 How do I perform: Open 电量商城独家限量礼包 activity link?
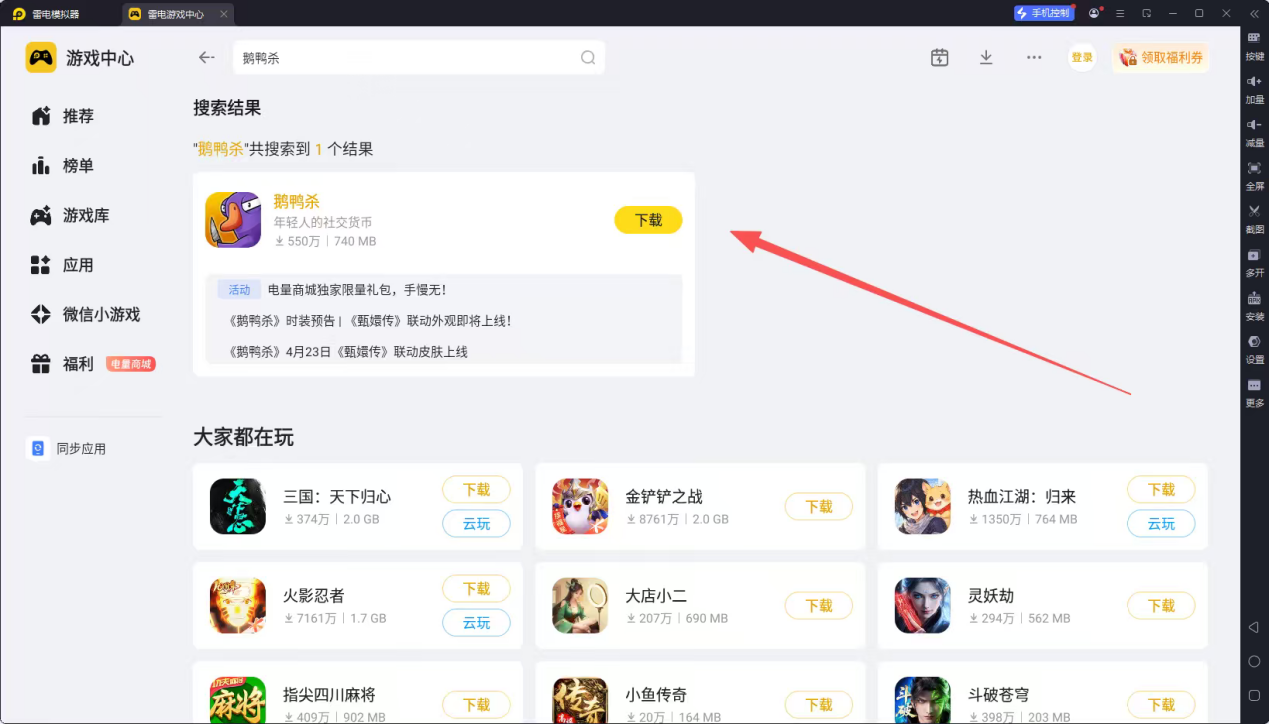tap(357, 290)
